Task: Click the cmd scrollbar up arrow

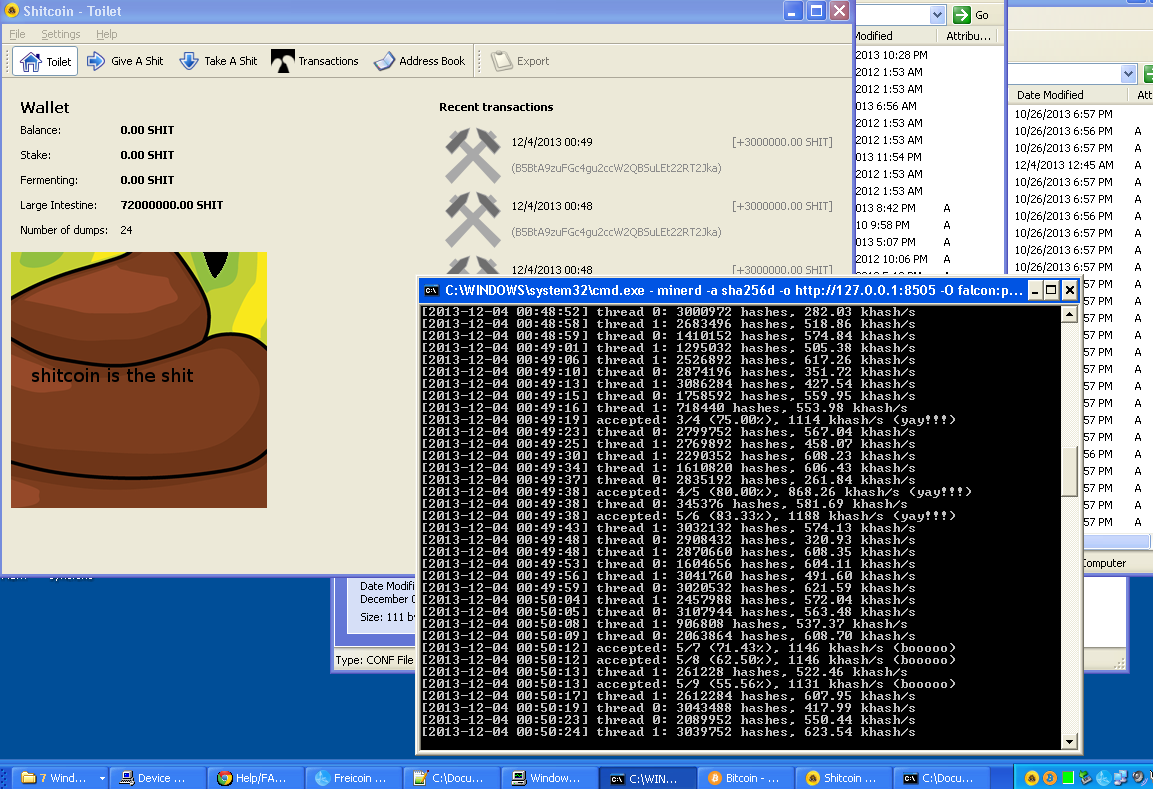Action: 1070,315
